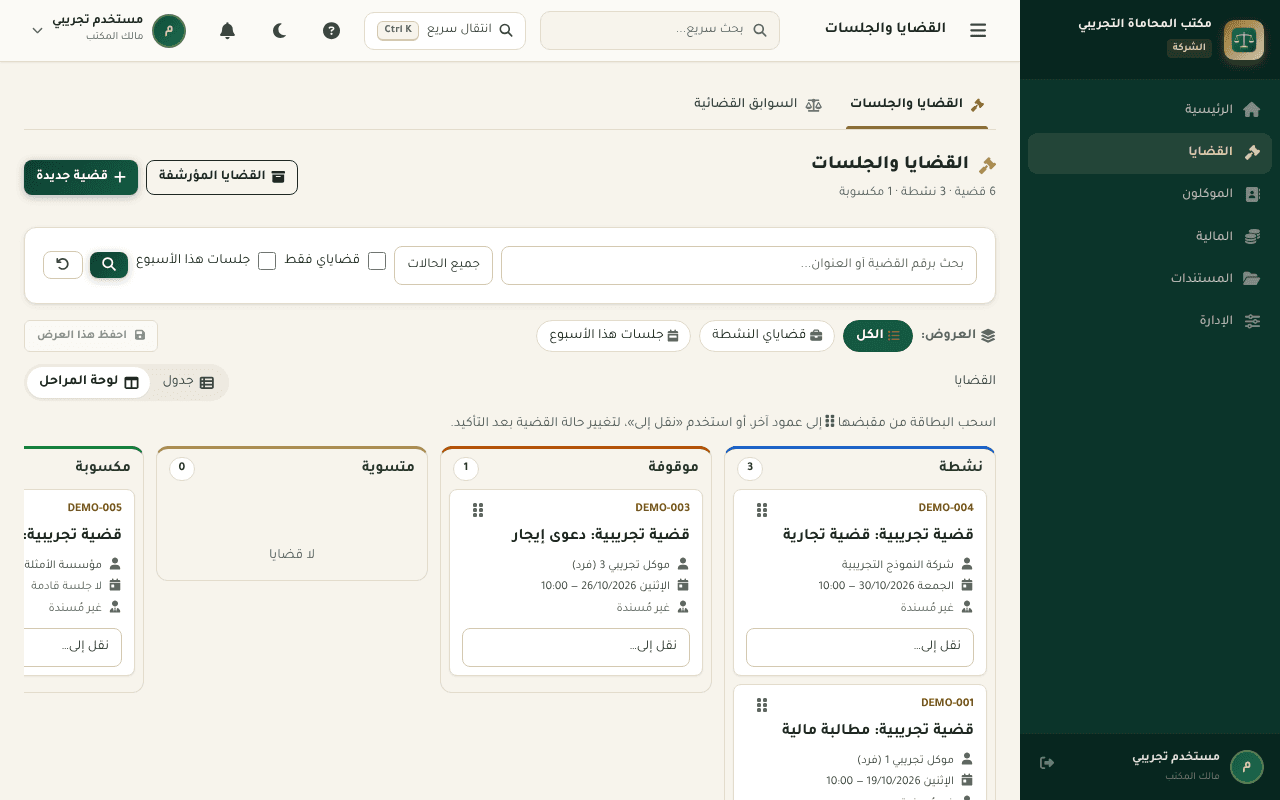Switch to dark mode with the moon icon
Viewport: 1280px width, 800px height.
click(x=280, y=30)
